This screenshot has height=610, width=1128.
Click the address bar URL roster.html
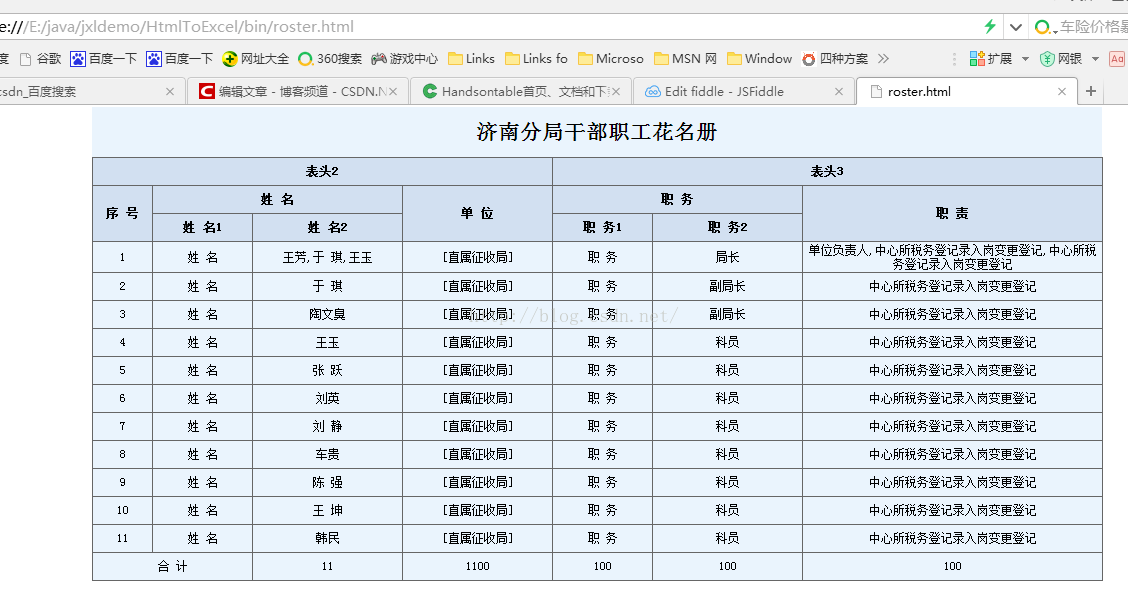click(x=177, y=27)
